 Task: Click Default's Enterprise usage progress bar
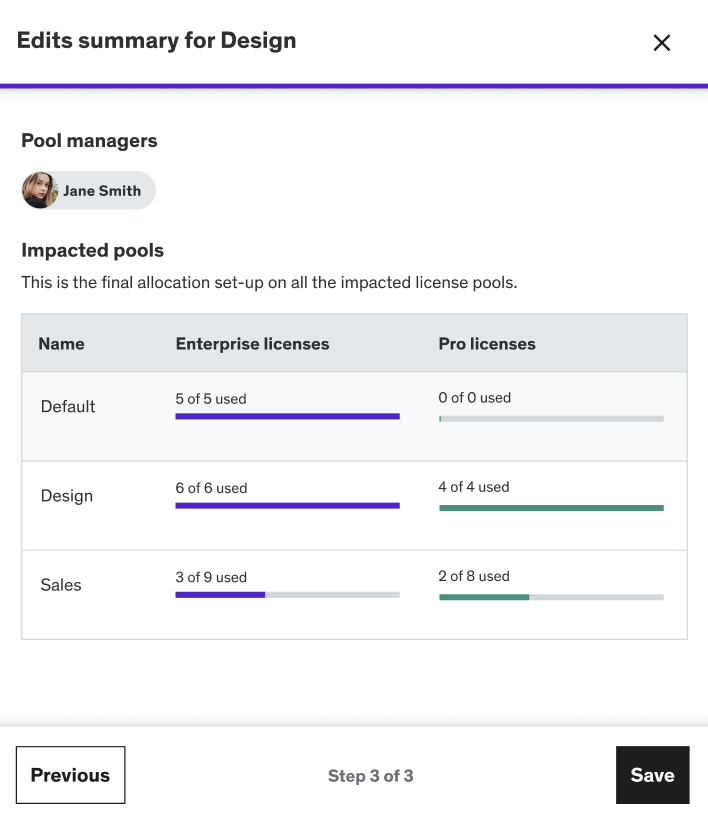(x=287, y=416)
